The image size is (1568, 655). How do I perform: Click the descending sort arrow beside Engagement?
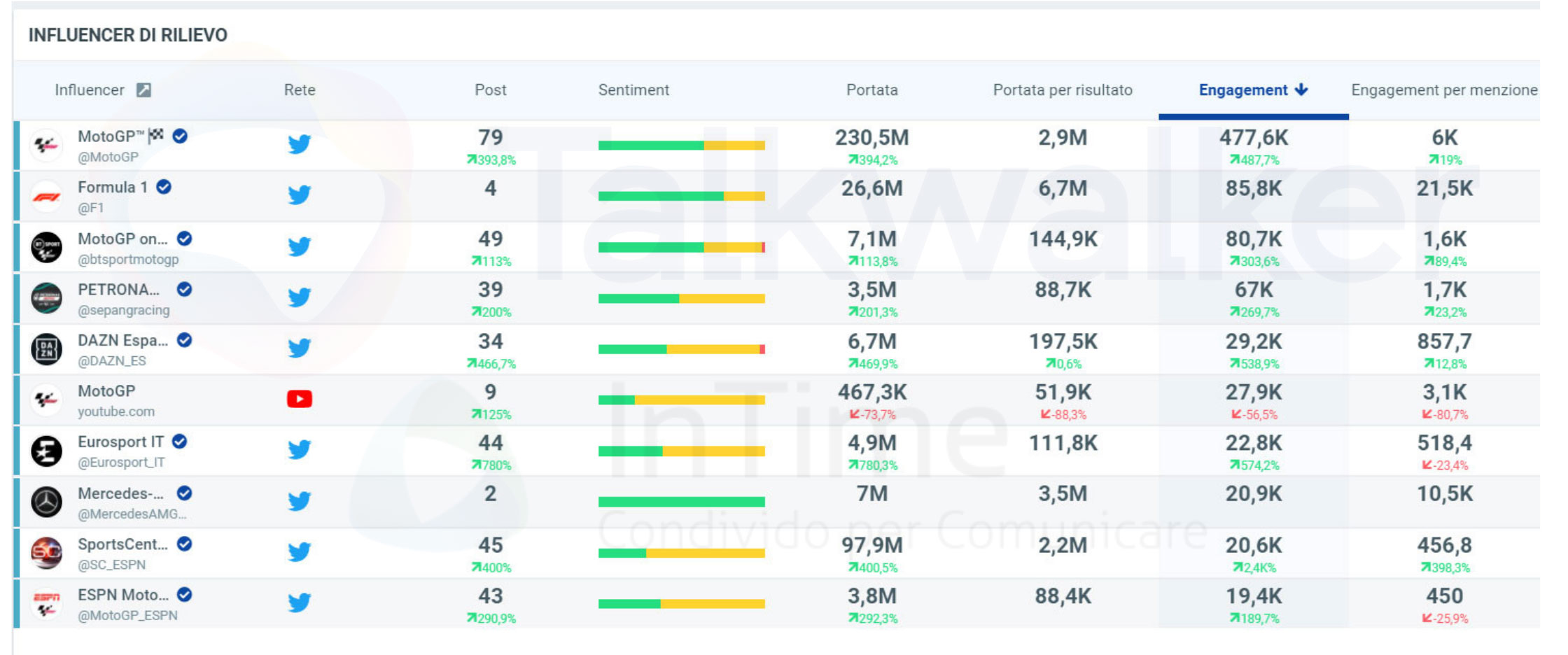click(x=1301, y=90)
